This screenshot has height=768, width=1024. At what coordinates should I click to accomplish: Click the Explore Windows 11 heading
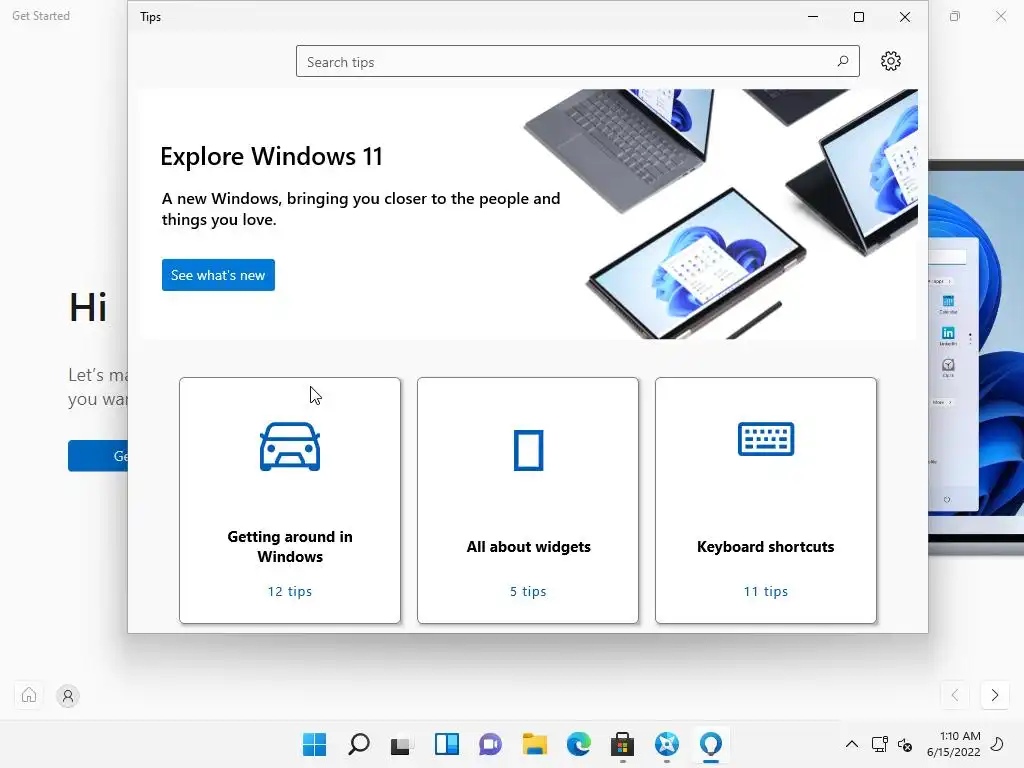271,157
